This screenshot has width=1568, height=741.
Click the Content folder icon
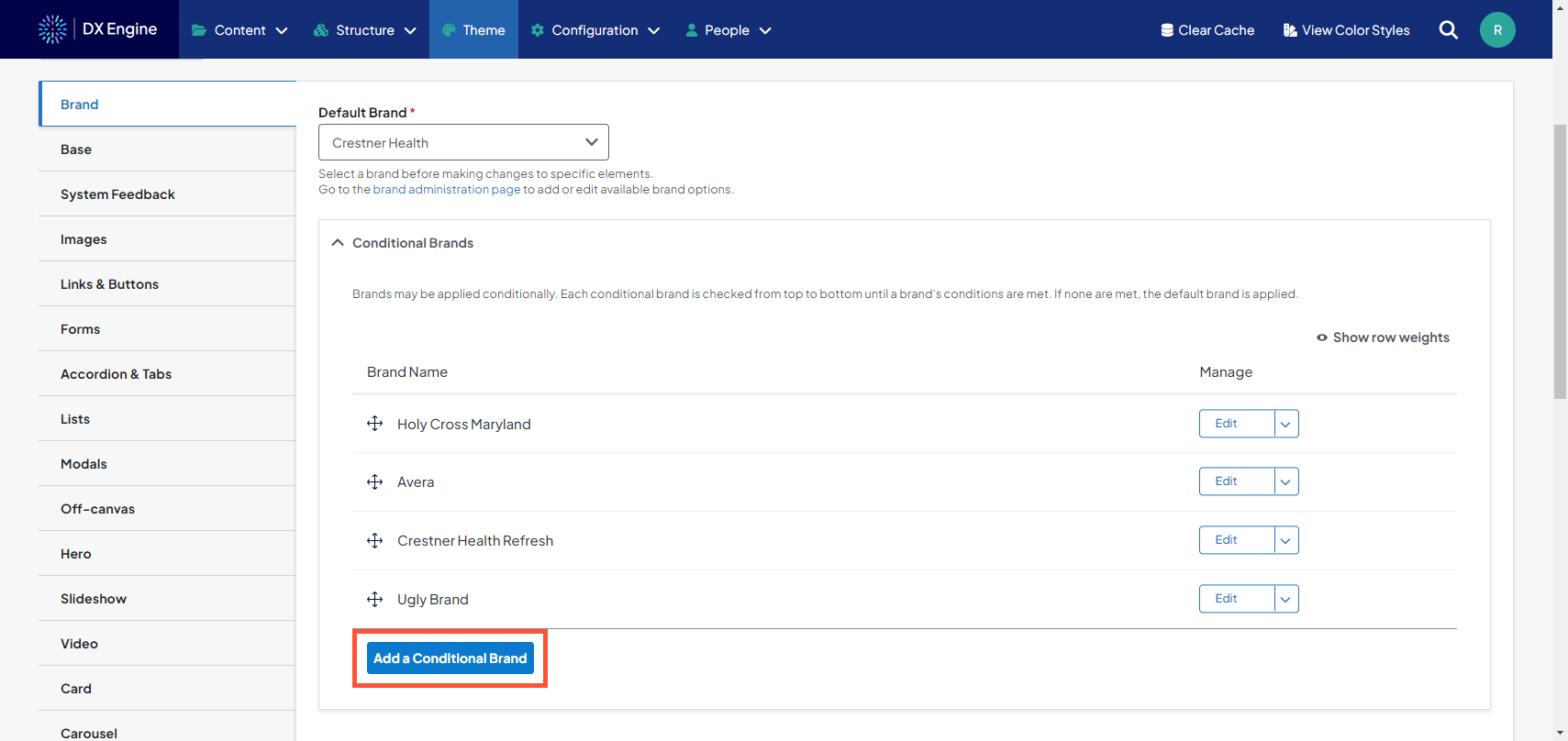(198, 30)
